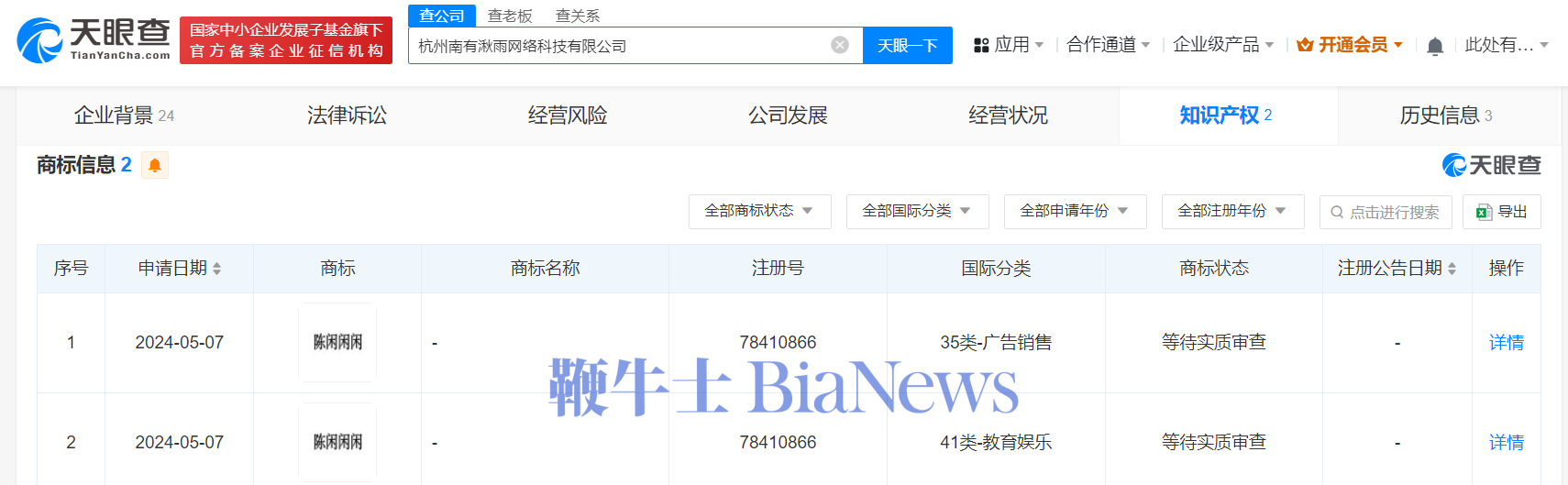
Task: Select the 查关系 search tab
Action: (x=578, y=16)
